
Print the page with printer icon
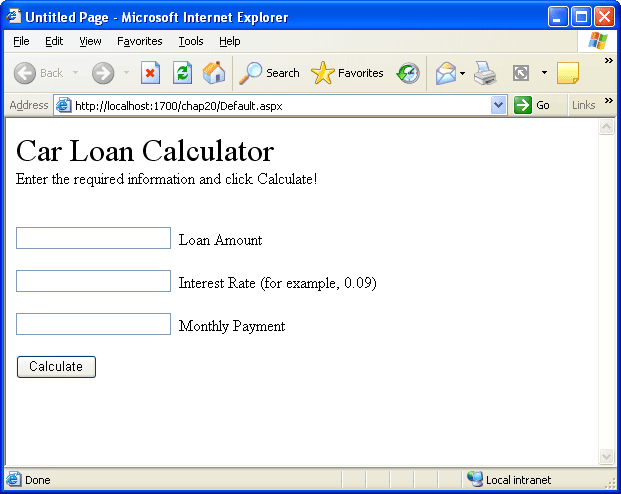(x=485, y=73)
